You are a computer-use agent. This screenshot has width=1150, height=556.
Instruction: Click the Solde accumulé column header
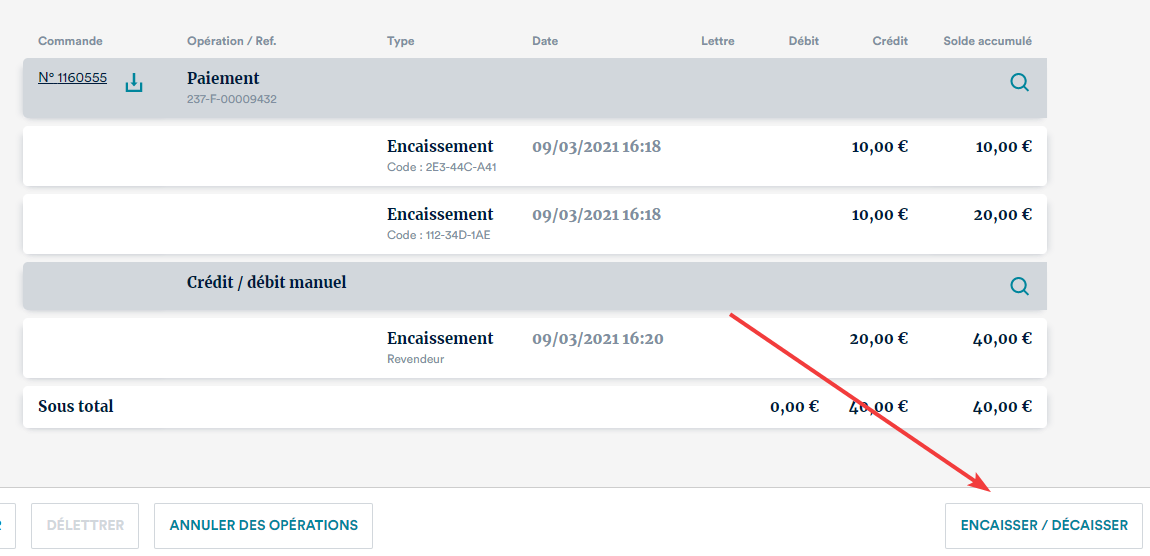[987, 41]
